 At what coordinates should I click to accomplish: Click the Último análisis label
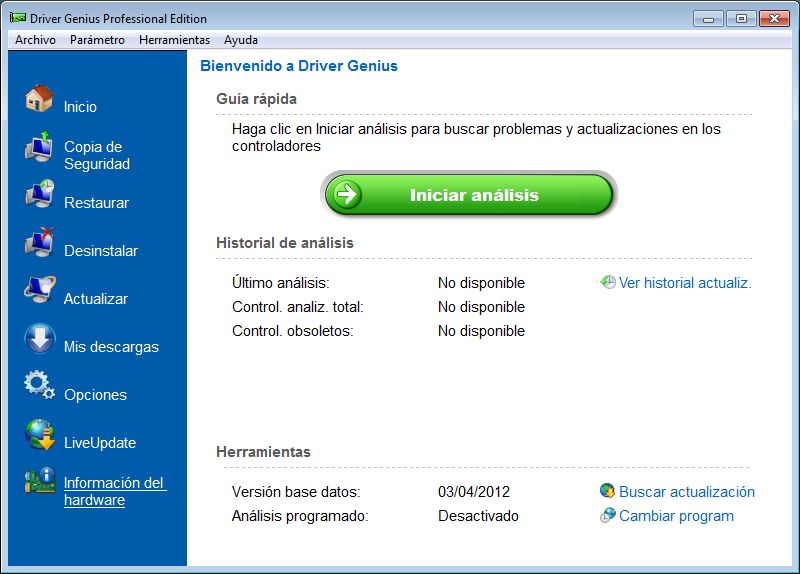281,282
